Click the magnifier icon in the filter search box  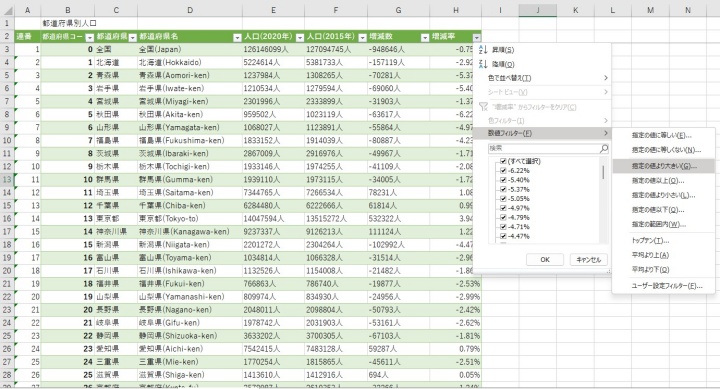[x=604, y=148]
